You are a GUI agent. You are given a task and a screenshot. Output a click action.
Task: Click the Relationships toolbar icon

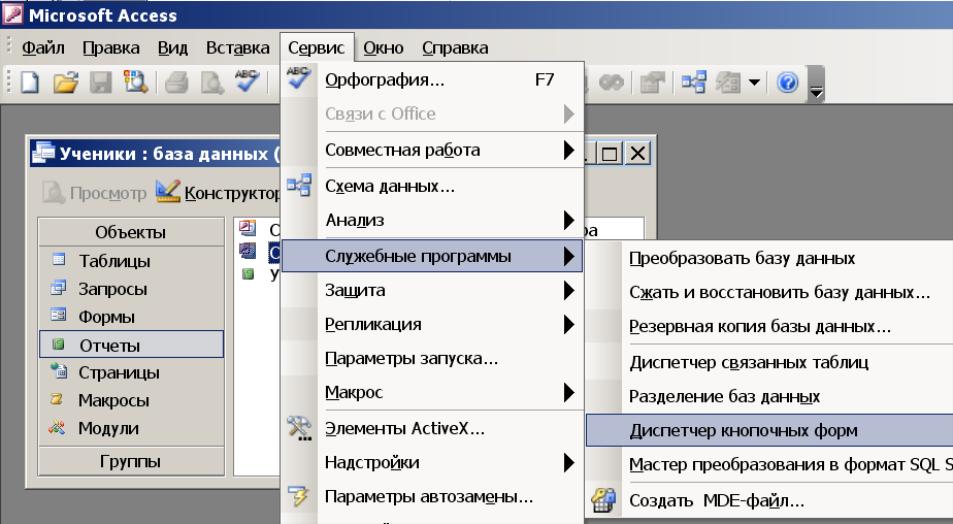click(x=693, y=82)
